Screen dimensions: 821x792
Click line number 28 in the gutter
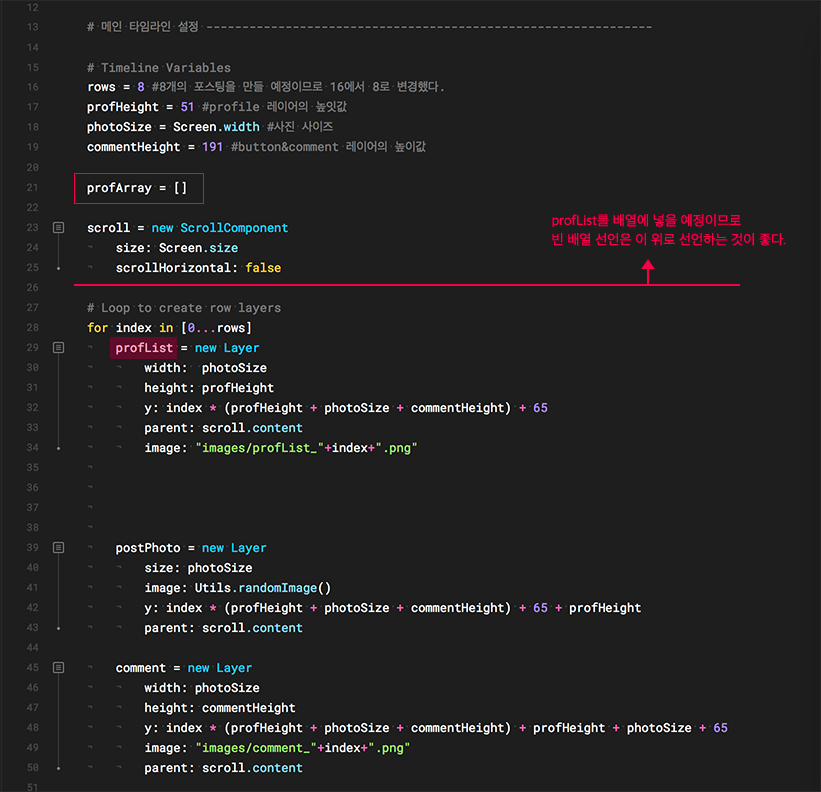(32, 328)
